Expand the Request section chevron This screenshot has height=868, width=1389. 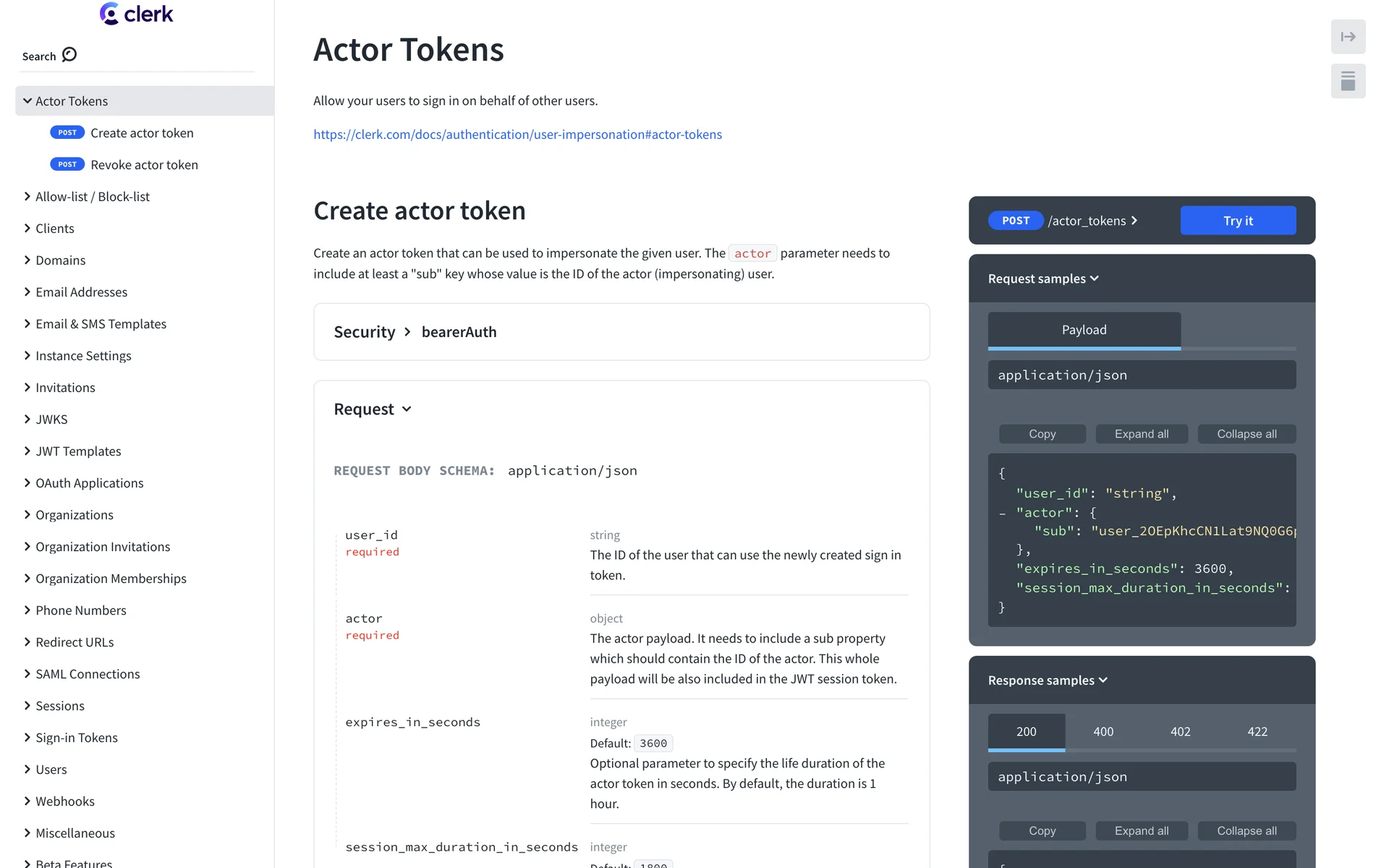(407, 409)
